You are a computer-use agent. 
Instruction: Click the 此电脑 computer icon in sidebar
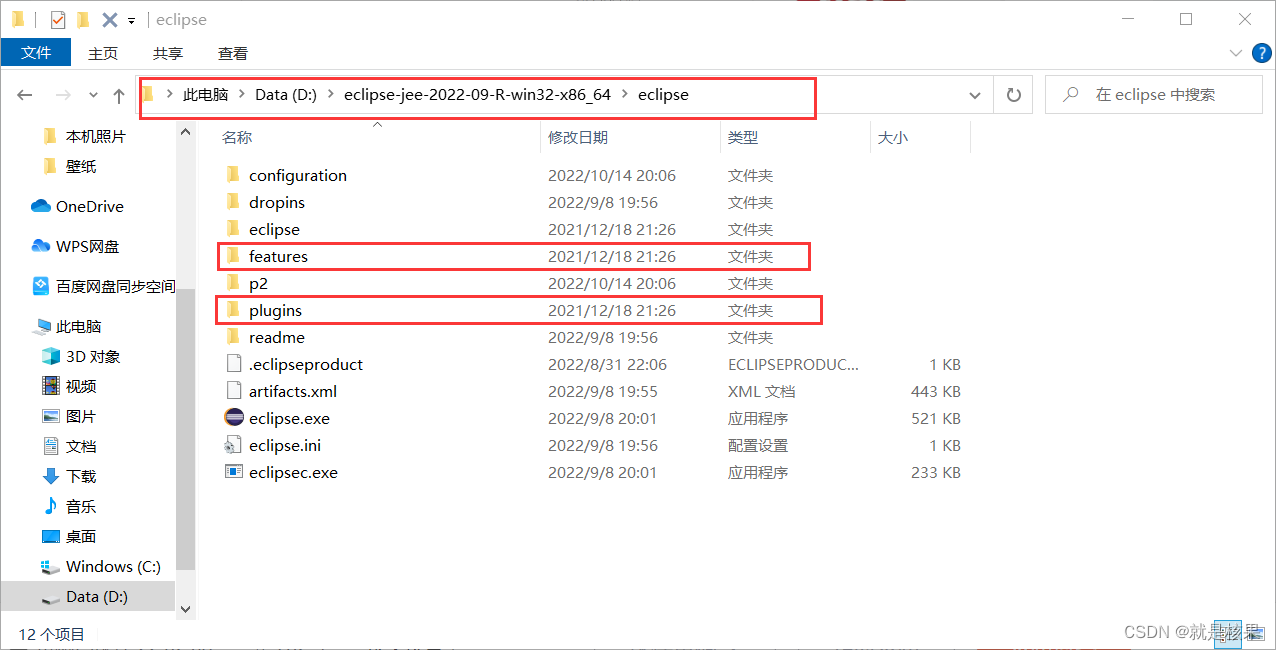tap(42, 326)
